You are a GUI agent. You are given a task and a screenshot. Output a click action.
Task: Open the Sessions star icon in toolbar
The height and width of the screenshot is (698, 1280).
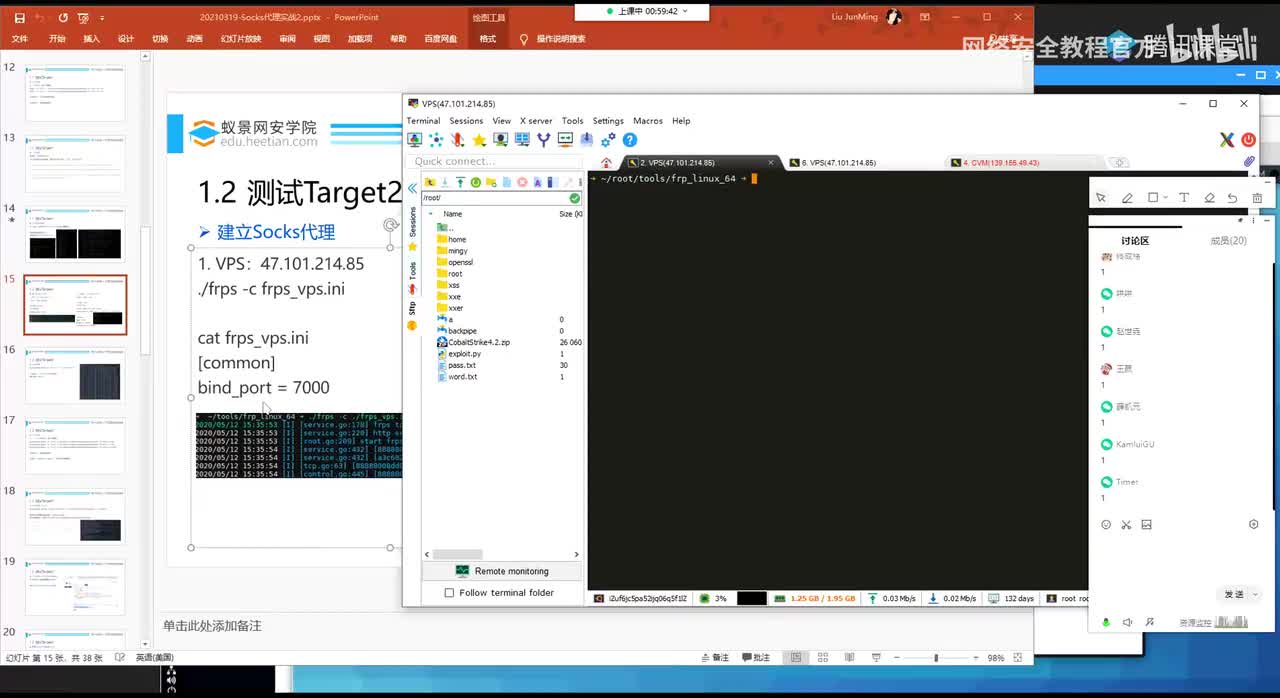tap(479, 140)
